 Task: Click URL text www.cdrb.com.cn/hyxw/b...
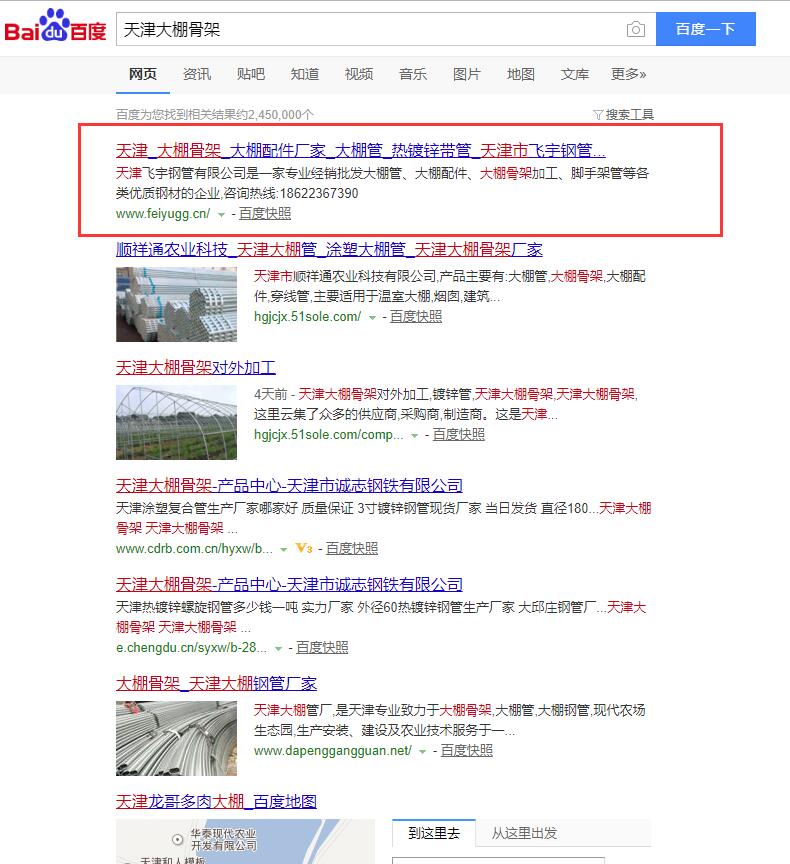pyautogui.click(x=194, y=548)
